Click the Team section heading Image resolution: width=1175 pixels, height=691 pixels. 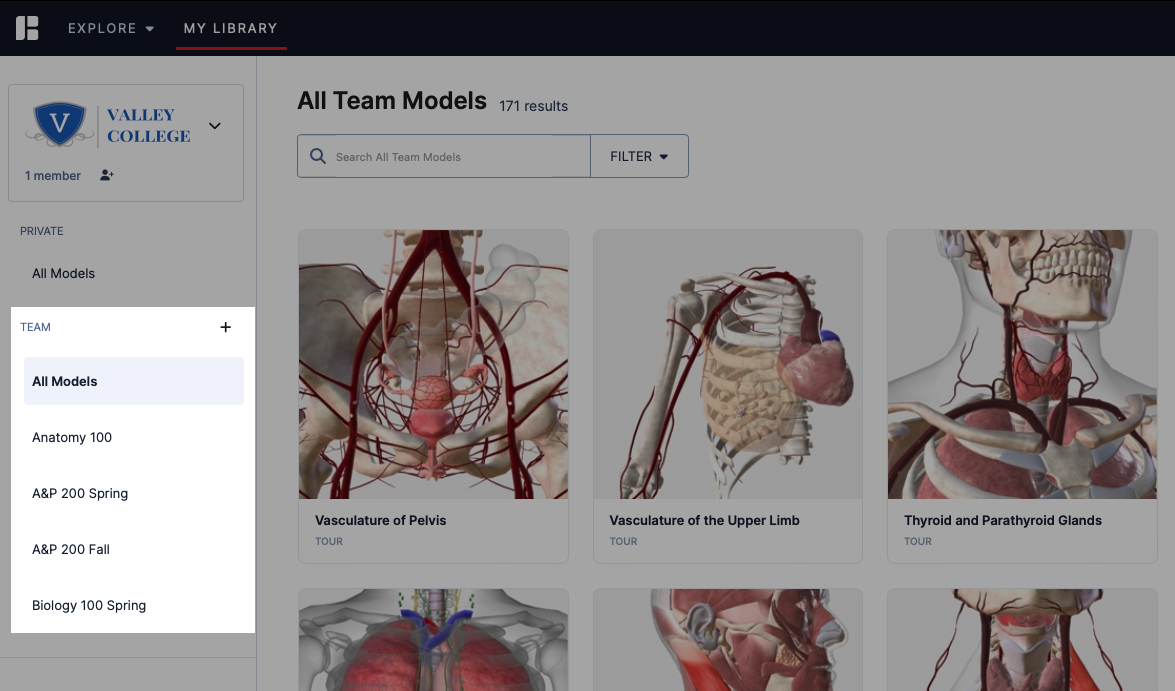(x=35, y=327)
